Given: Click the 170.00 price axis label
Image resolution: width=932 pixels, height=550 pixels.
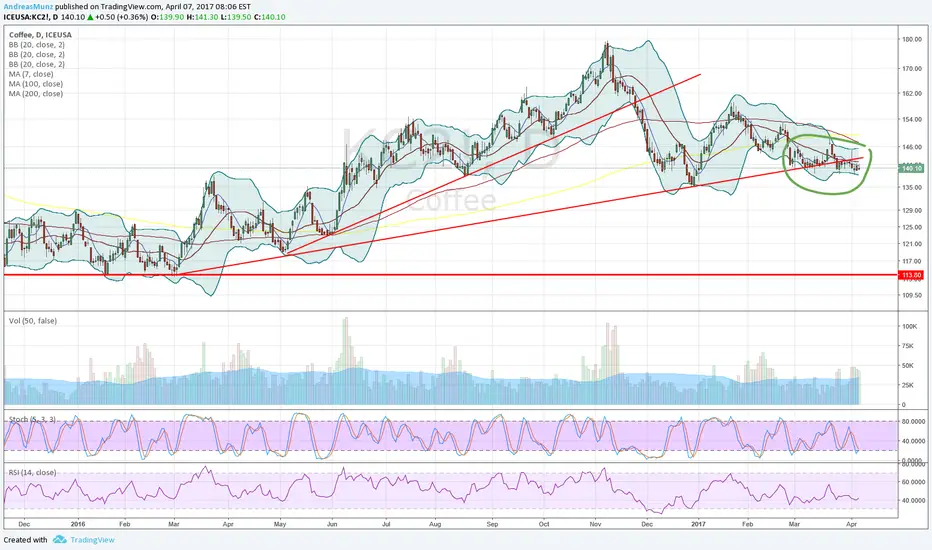Looking at the screenshot, I should (912, 69).
